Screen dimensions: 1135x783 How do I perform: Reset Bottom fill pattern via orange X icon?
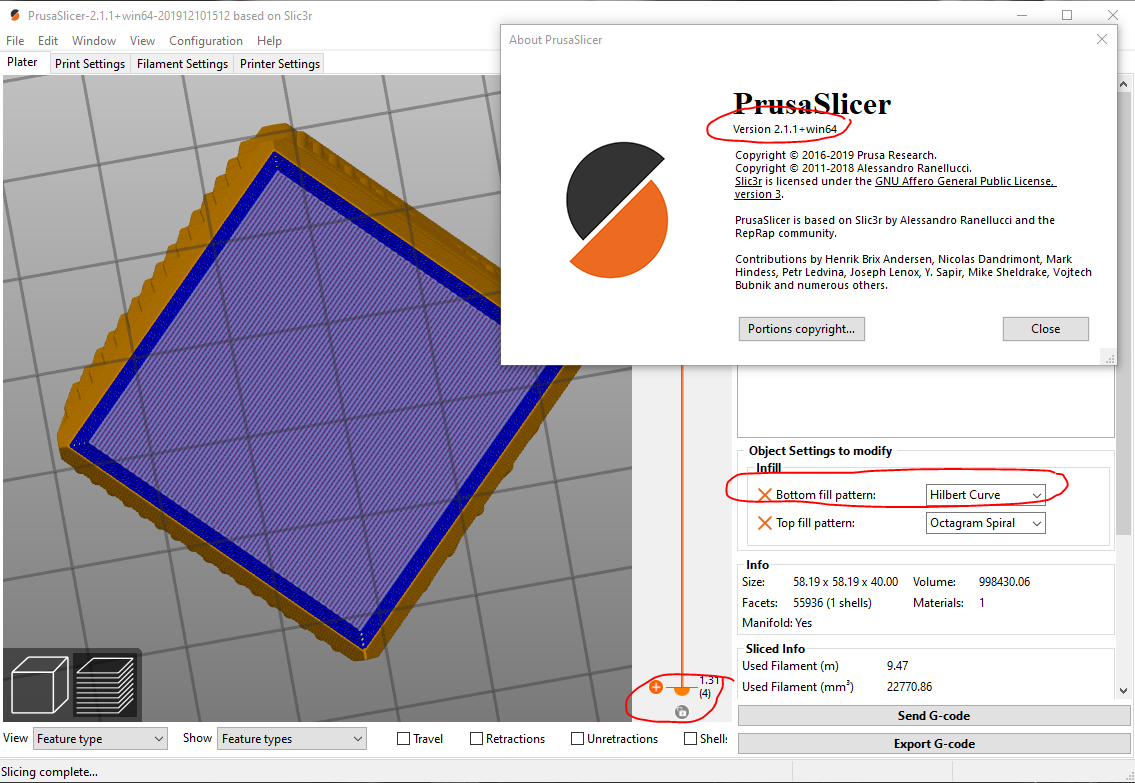(766, 493)
